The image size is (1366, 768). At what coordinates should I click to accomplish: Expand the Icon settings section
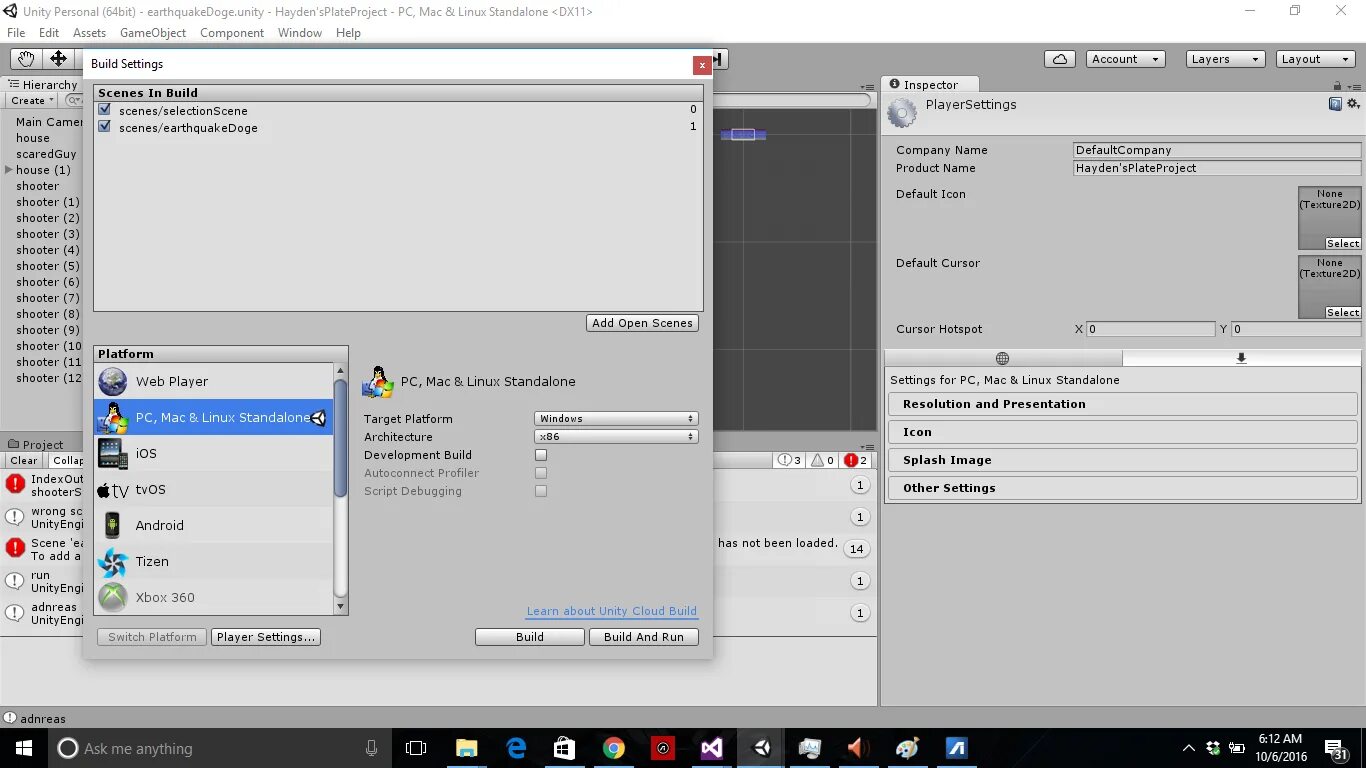point(1122,432)
